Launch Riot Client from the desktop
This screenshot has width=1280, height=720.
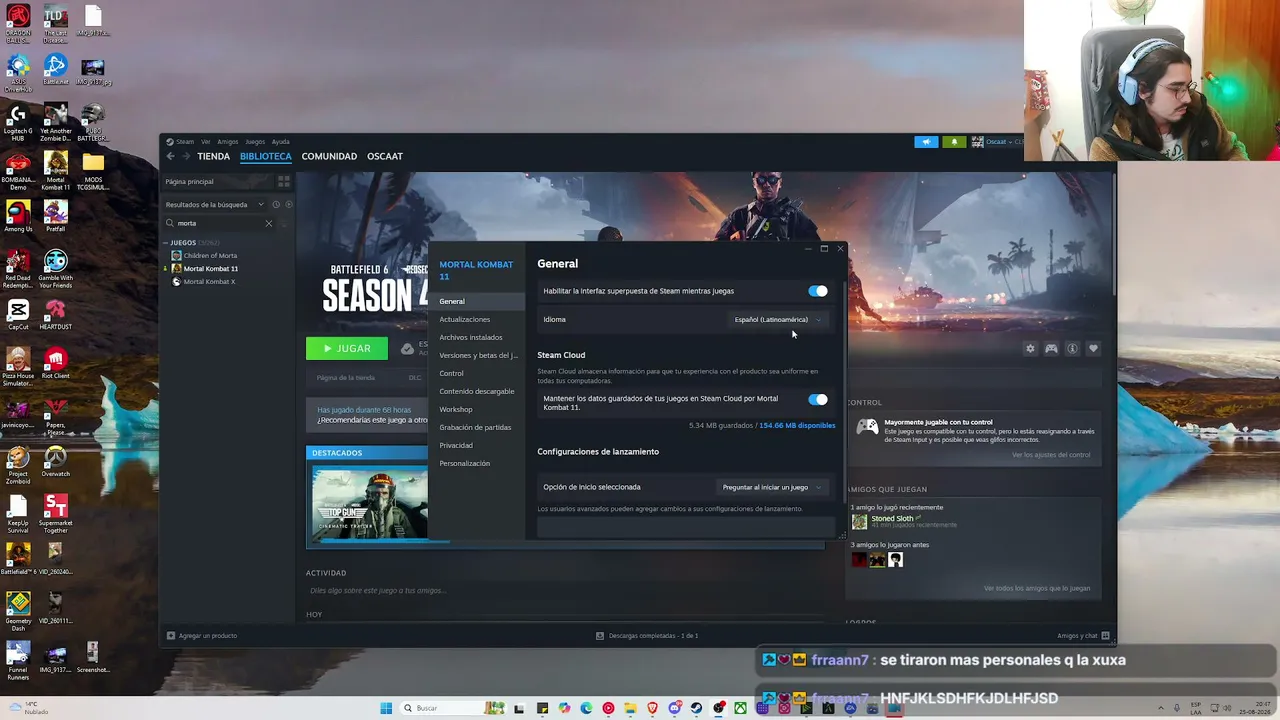(x=55, y=363)
